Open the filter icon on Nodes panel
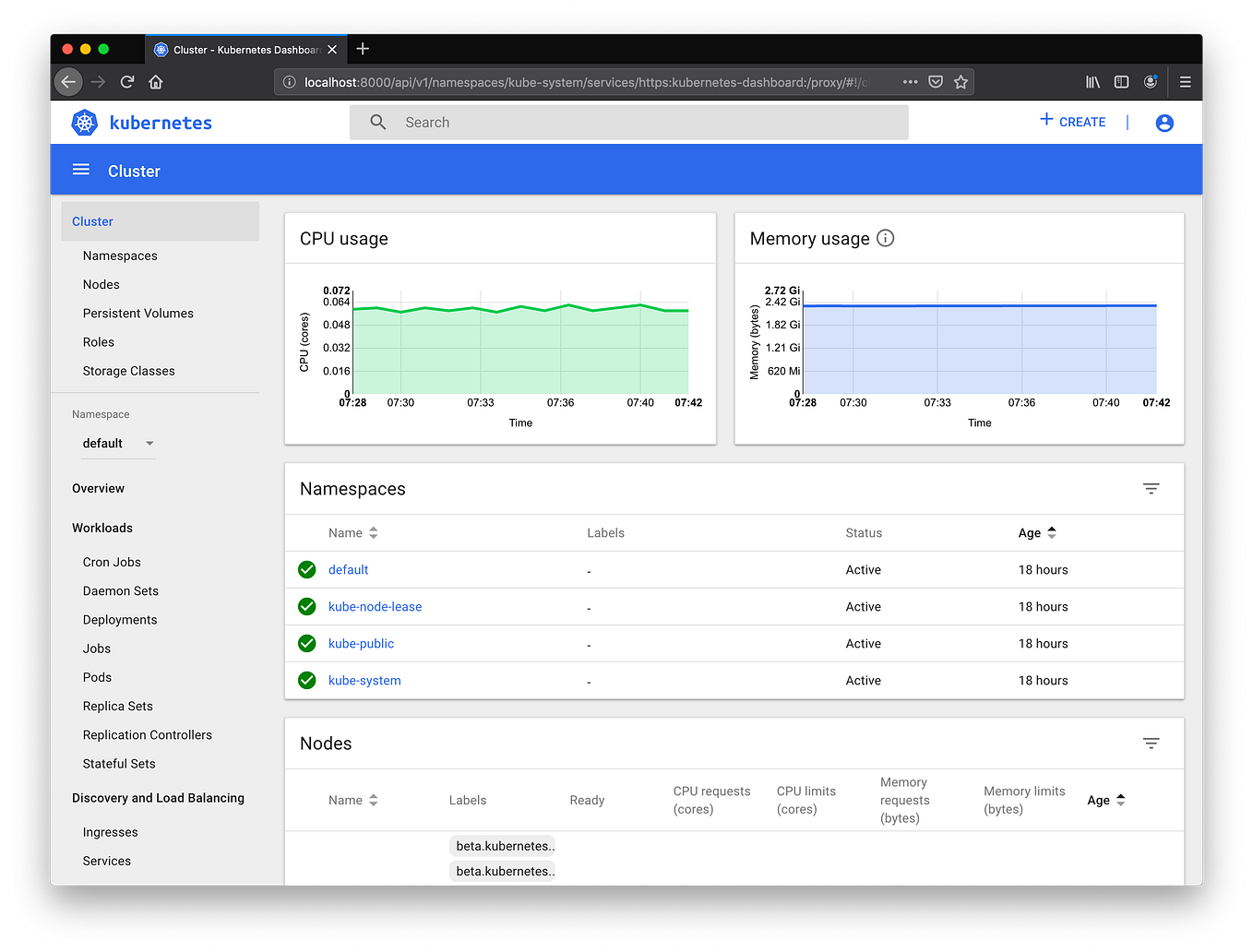The image size is (1253, 952). coord(1151,743)
